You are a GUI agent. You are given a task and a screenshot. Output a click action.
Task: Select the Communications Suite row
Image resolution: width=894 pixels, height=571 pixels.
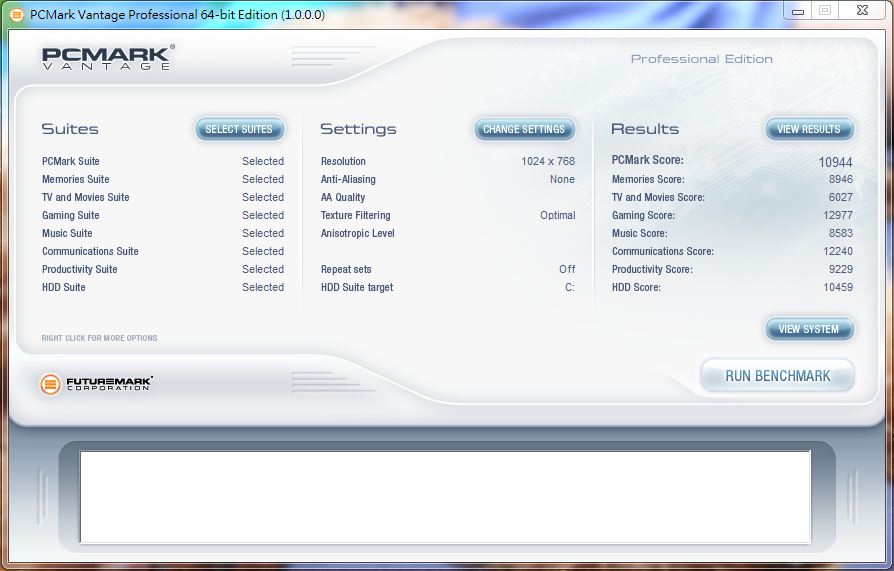pyautogui.click(x=162, y=251)
